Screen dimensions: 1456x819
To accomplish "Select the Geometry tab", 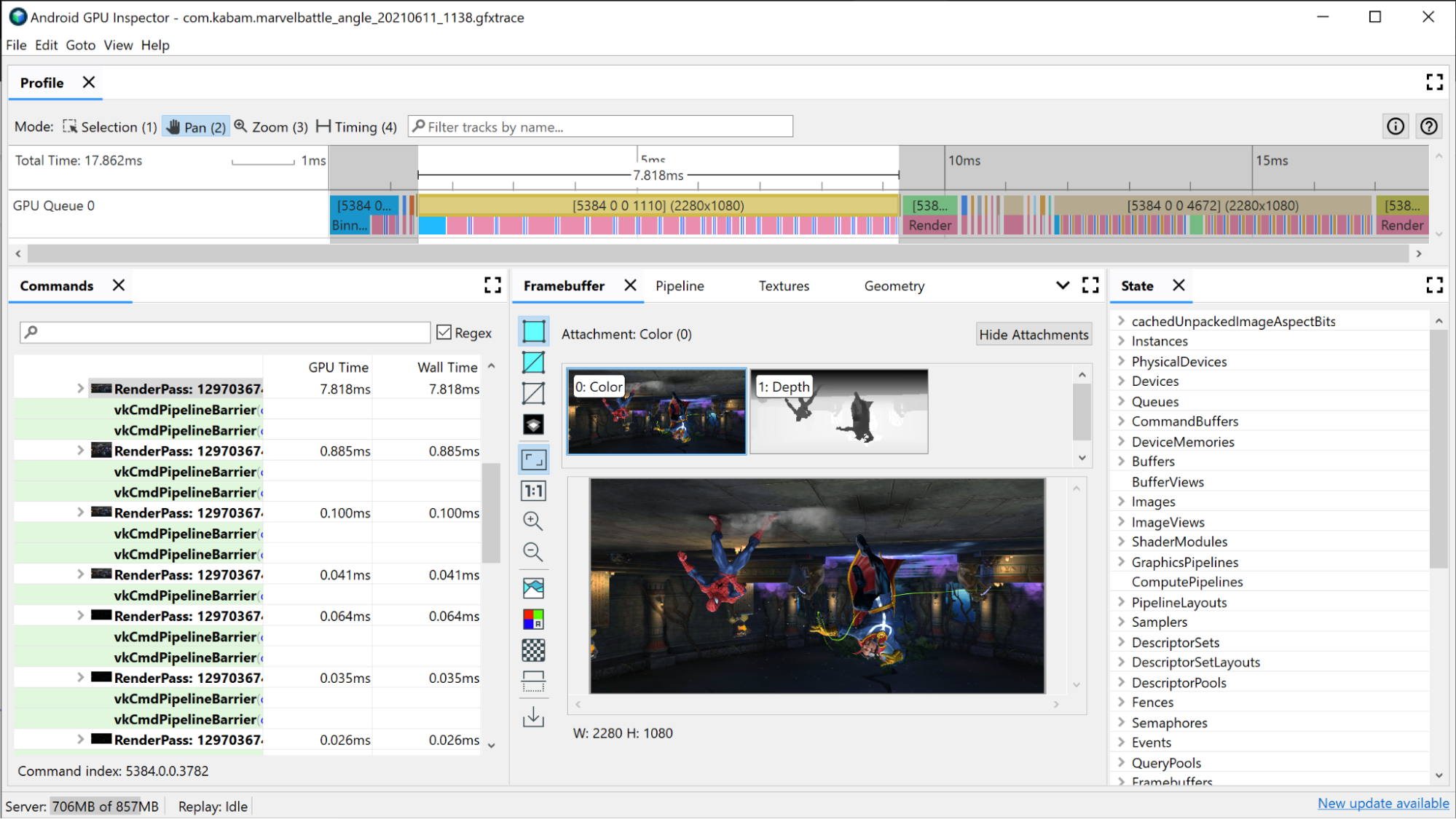I will point(893,285).
